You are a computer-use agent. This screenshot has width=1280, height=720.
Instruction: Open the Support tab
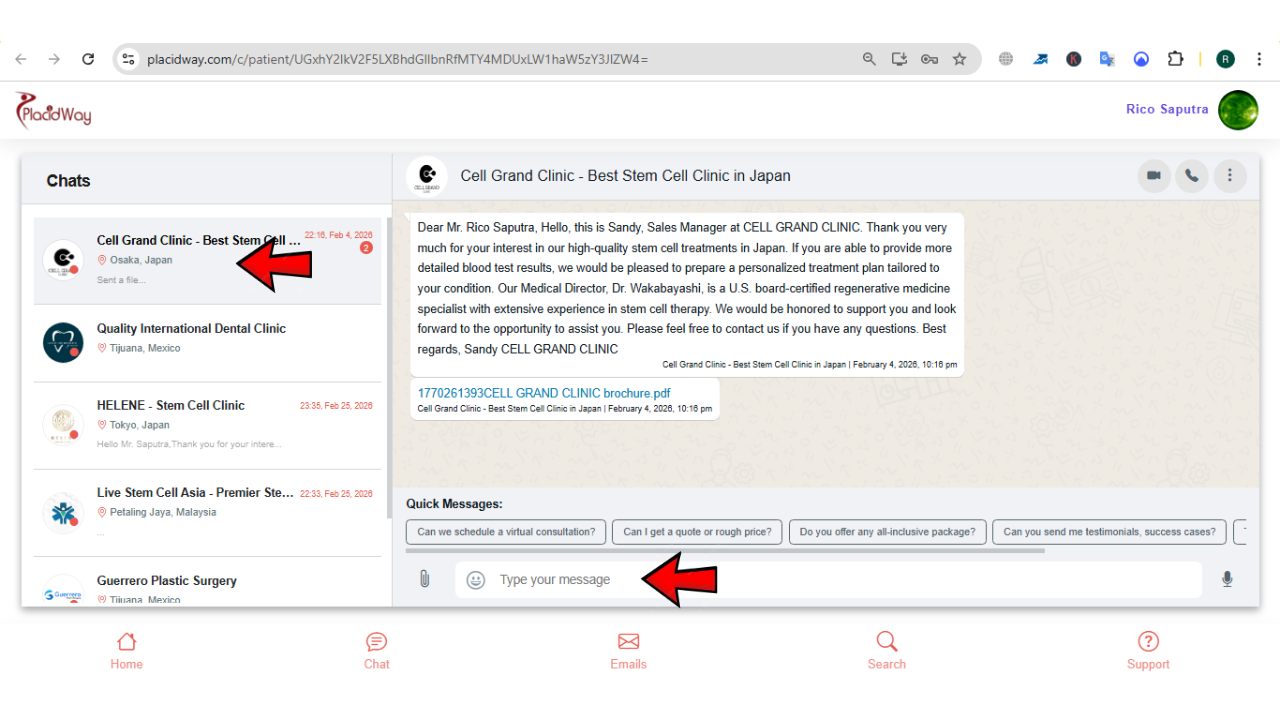(1148, 651)
